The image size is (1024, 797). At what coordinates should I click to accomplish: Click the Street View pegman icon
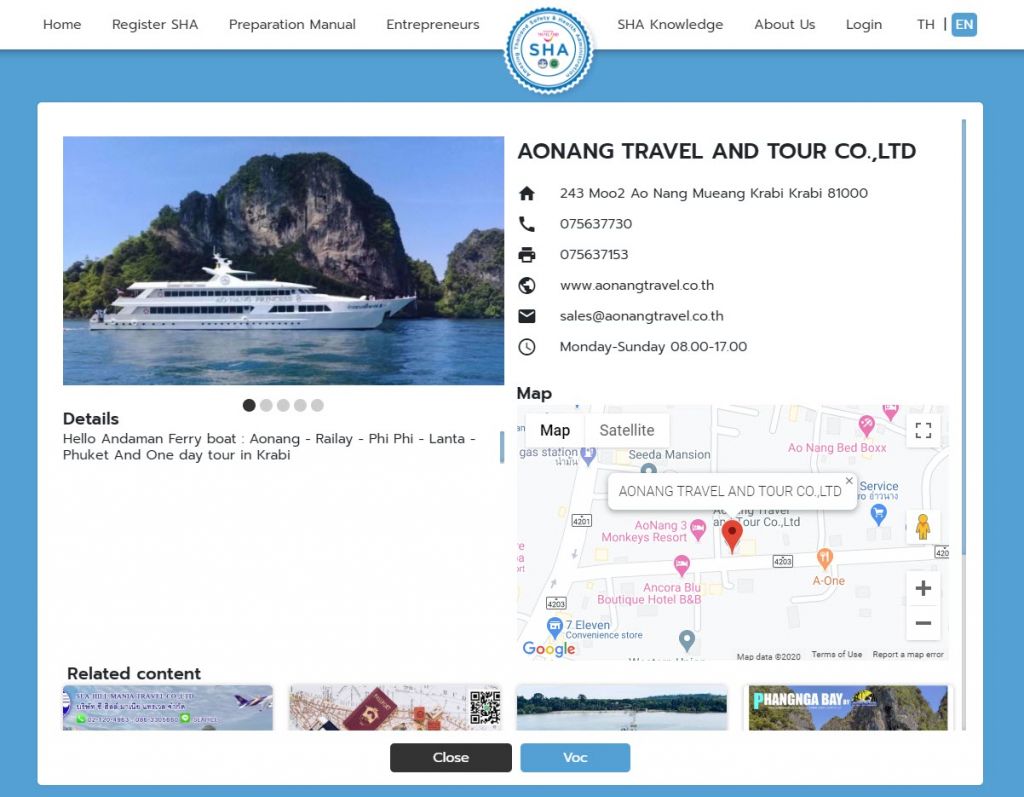click(923, 527)
